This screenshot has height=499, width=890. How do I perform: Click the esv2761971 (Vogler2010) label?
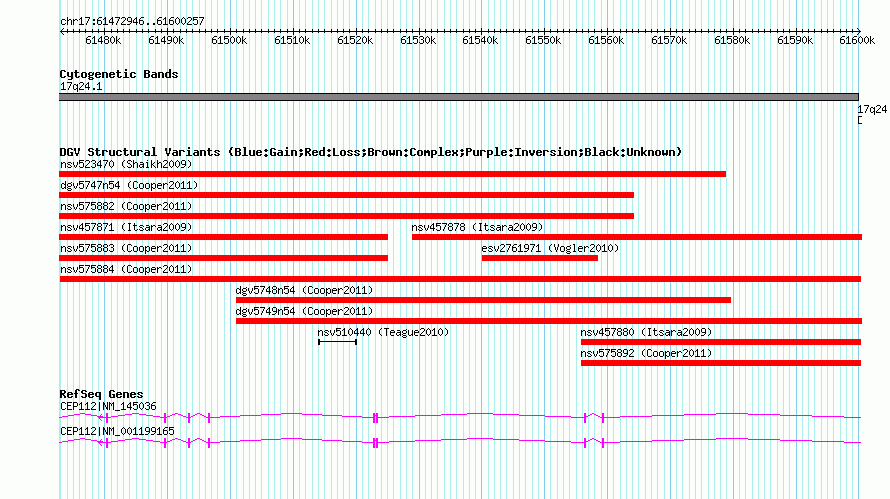(550, 248)
